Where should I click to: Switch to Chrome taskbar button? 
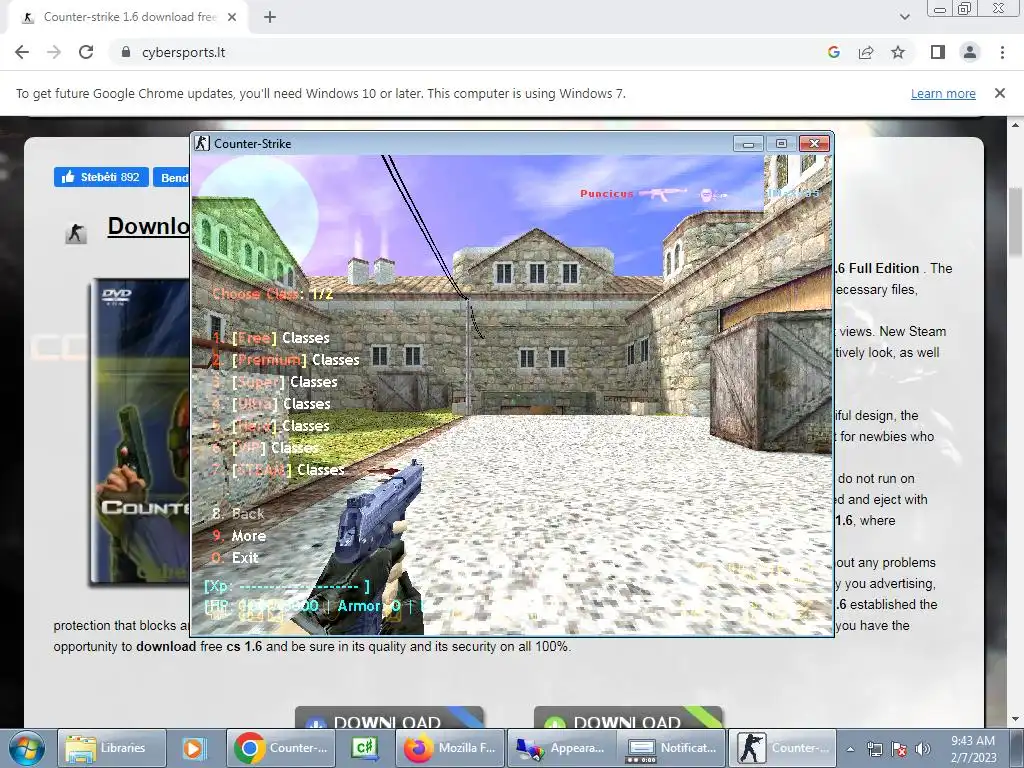click(x=281, y=748)
